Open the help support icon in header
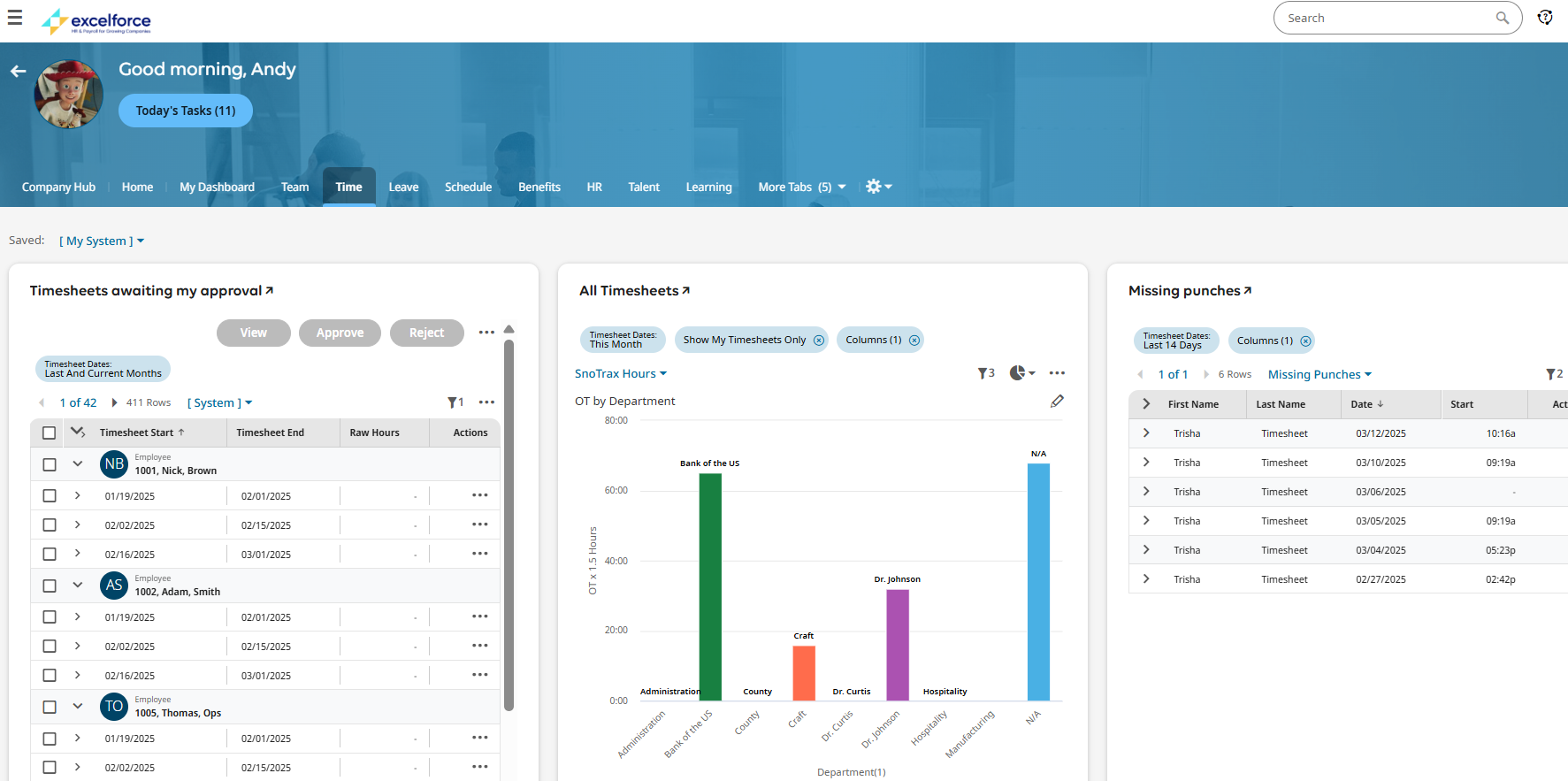The height and width of the screenshot is (781, 1568). [x=1545, y=18]
